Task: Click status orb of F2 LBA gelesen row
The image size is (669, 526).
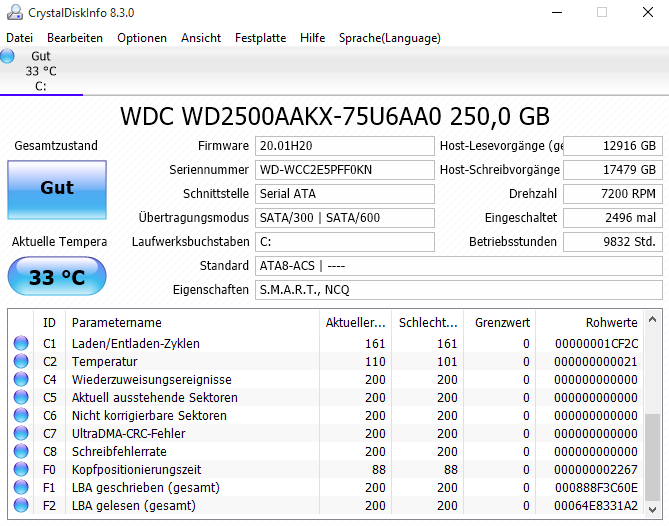Action: pyautogui.click(x=21, y=506)
